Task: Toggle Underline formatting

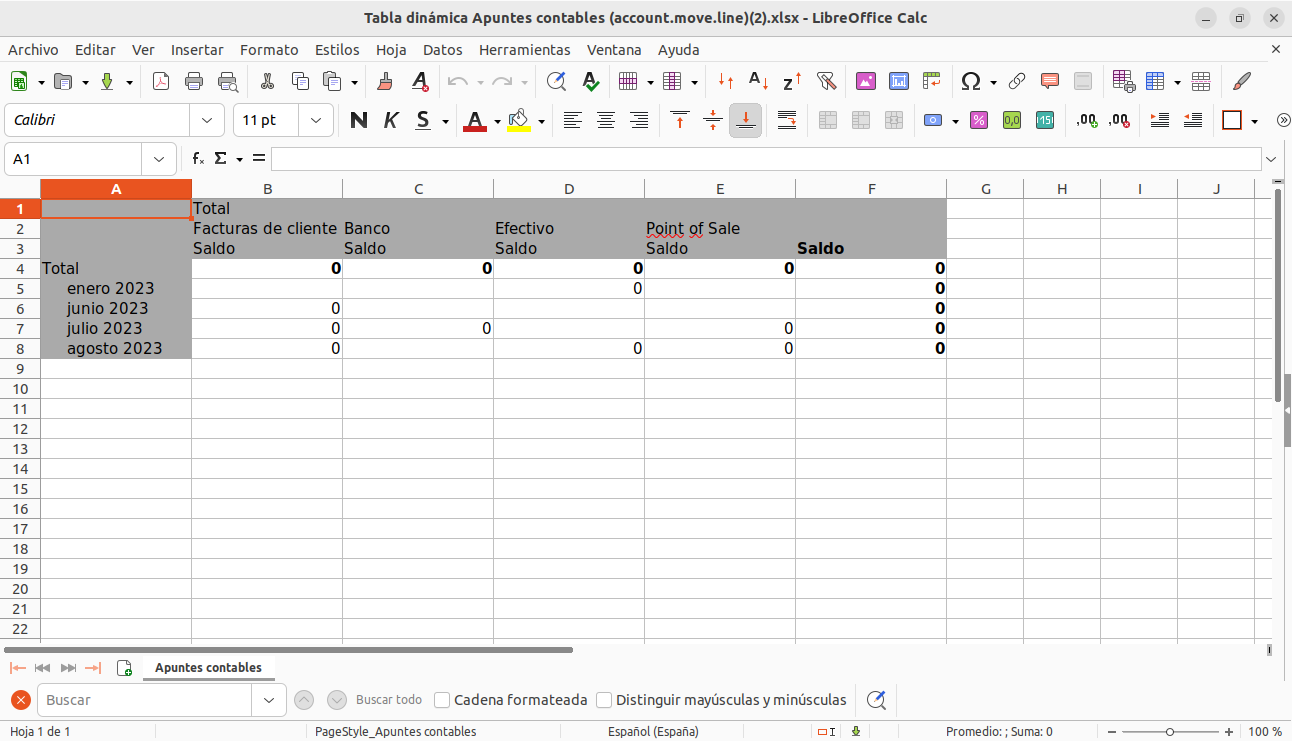Action: click(424, 120)
